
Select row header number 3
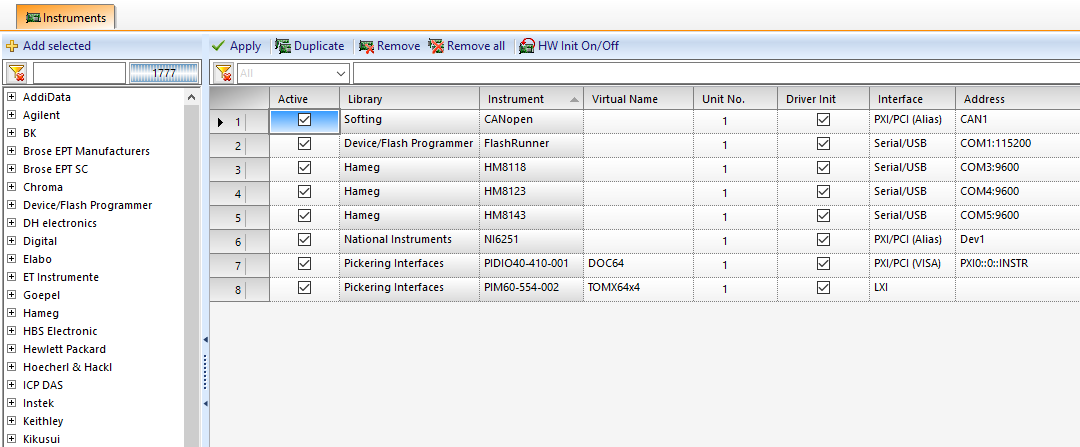pos(239,169)
